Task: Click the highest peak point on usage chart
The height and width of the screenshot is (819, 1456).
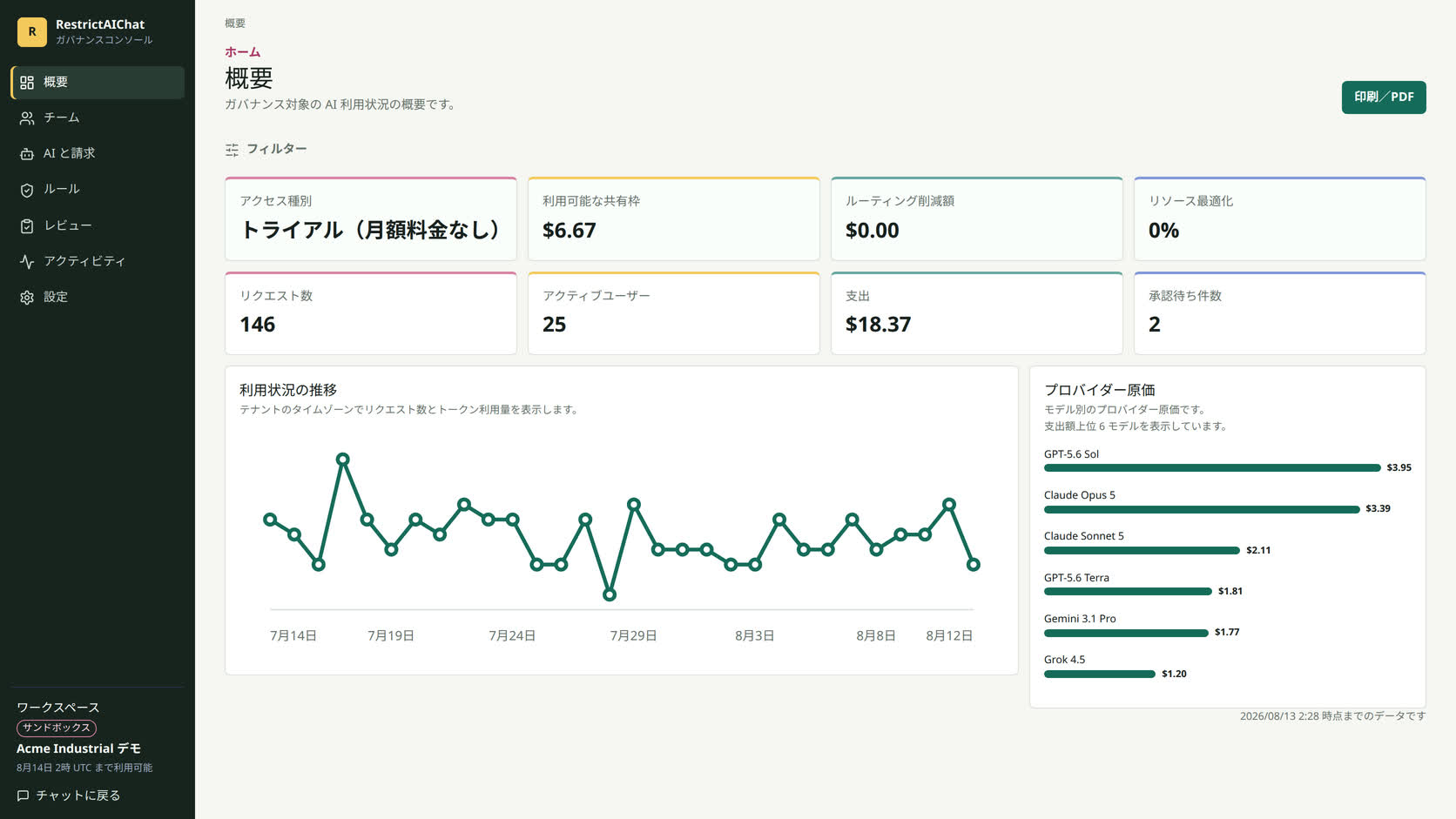Action: (x=343, y=459)
